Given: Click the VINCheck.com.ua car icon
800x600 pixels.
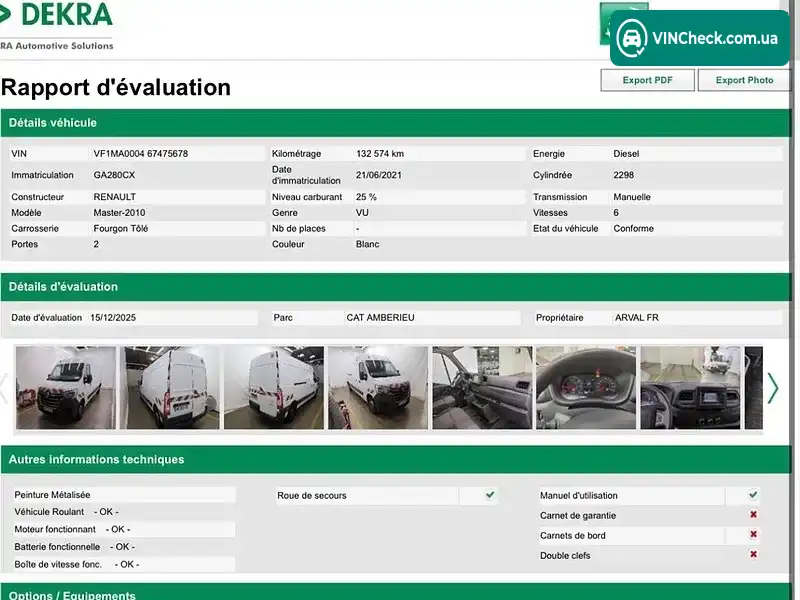Looking at the screenshot, I should click(632, 38).
